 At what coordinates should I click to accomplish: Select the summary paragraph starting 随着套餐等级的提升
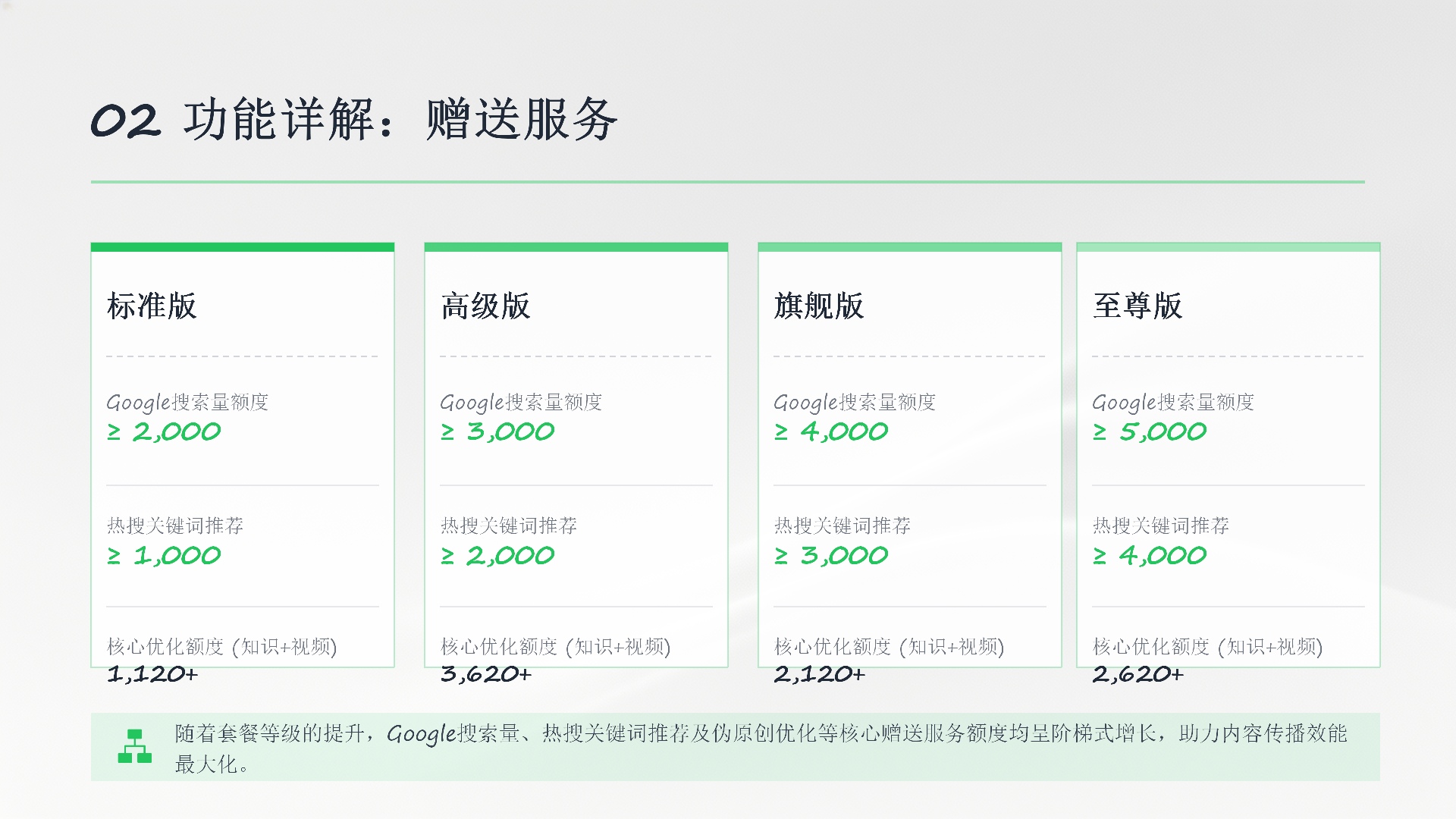(x=761, y=748)
